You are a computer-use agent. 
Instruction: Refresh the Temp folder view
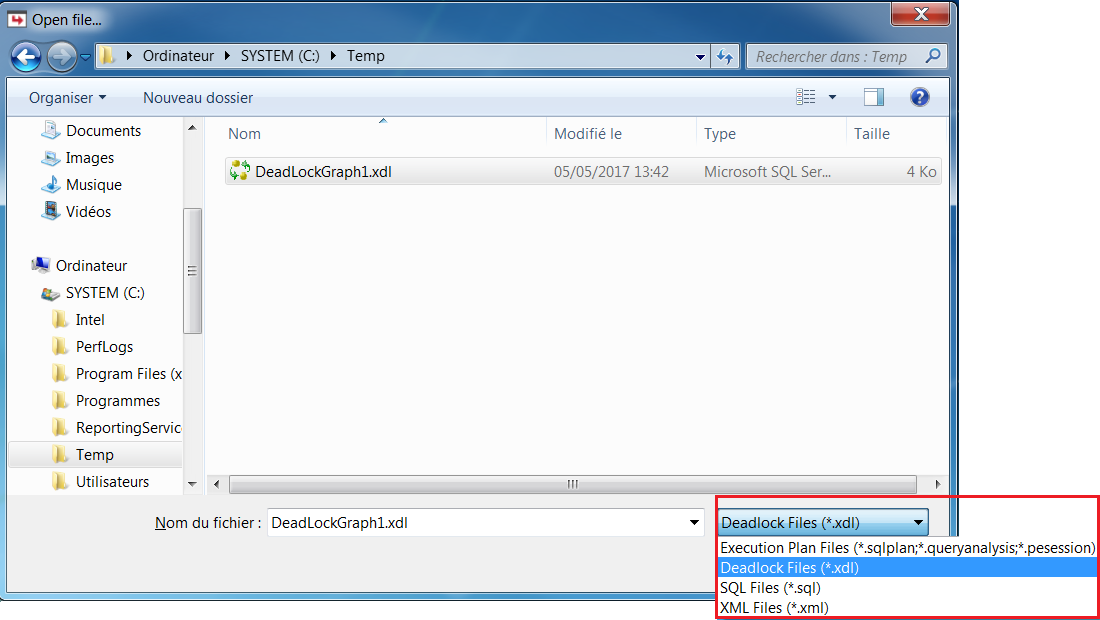tap(725, 56)
